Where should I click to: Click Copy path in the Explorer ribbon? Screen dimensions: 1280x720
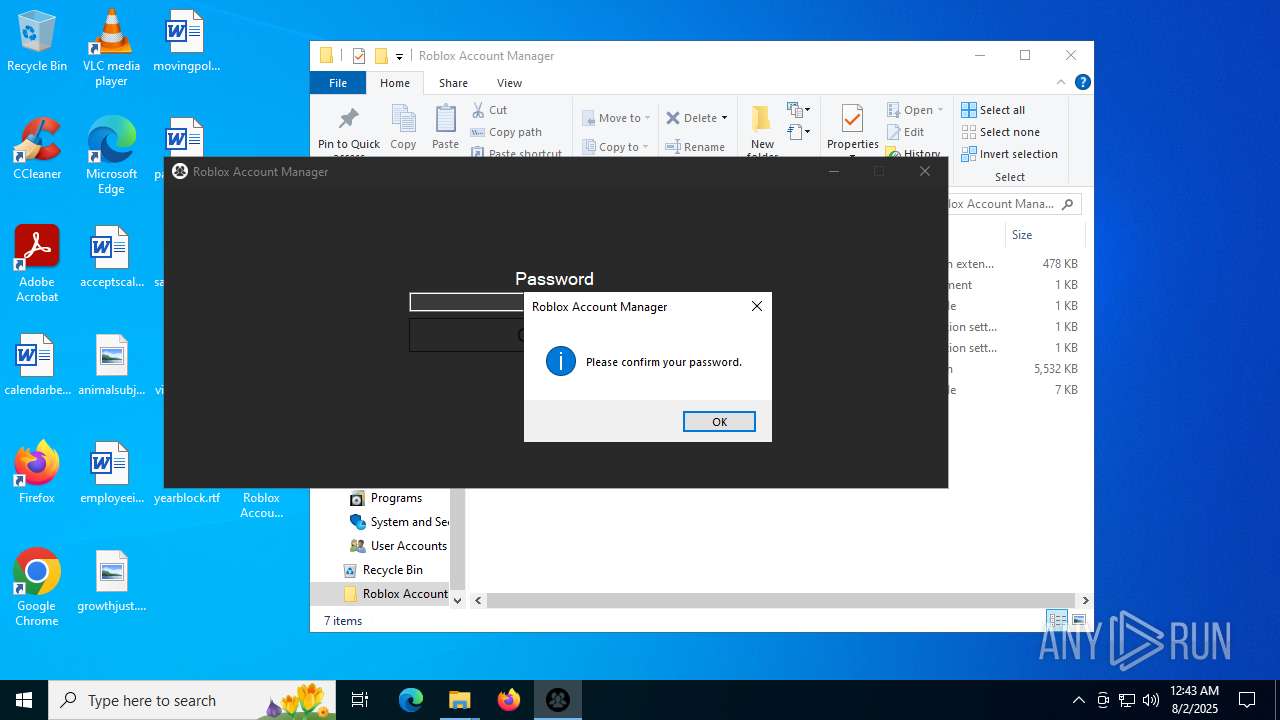pos(506,132)
